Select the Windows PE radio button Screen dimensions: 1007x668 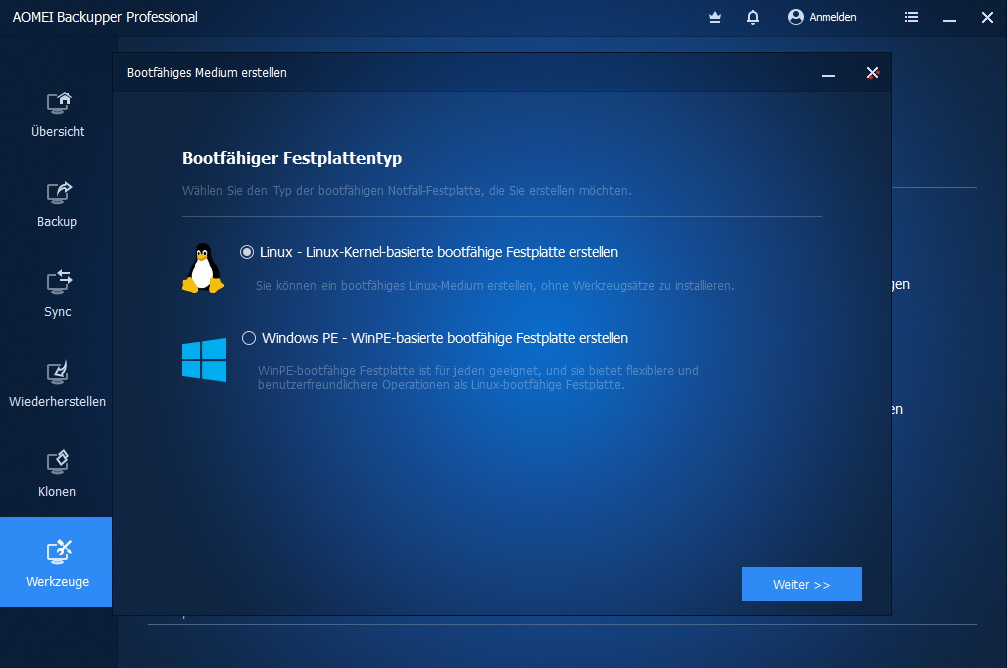[249, 338]
